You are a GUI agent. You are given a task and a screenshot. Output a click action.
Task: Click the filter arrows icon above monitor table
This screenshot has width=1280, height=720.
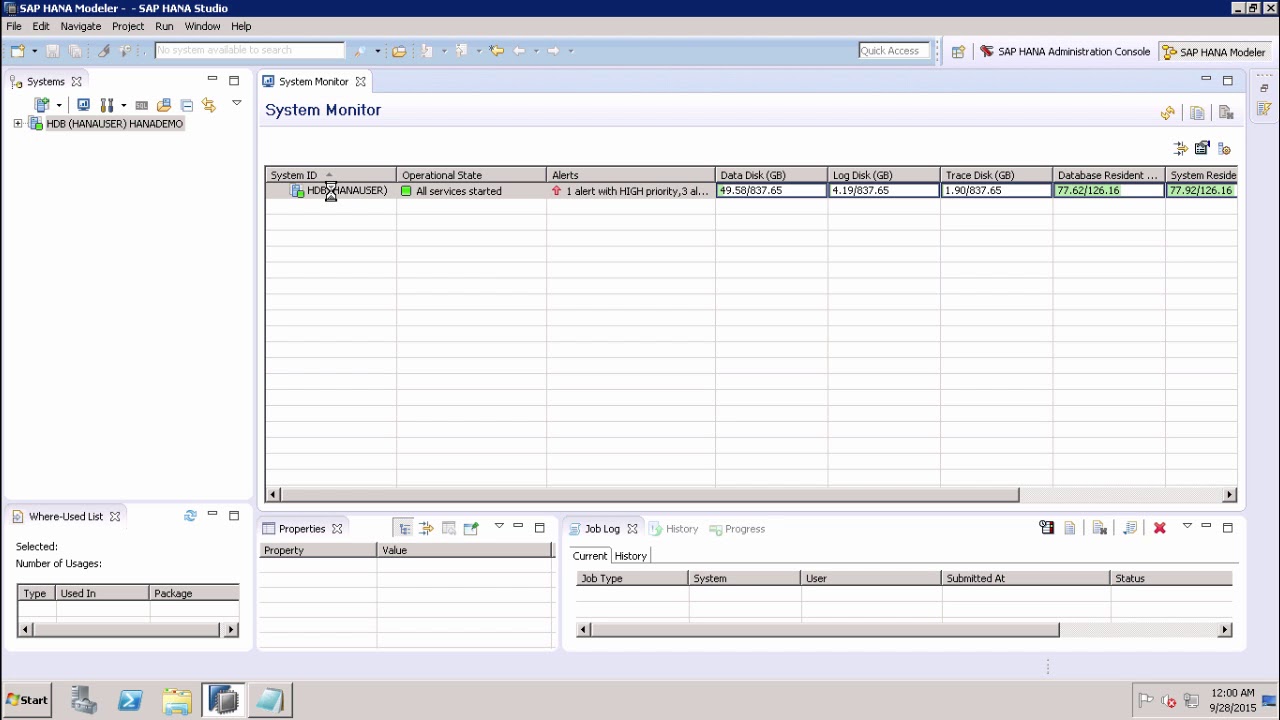[x=1181, y=148]
